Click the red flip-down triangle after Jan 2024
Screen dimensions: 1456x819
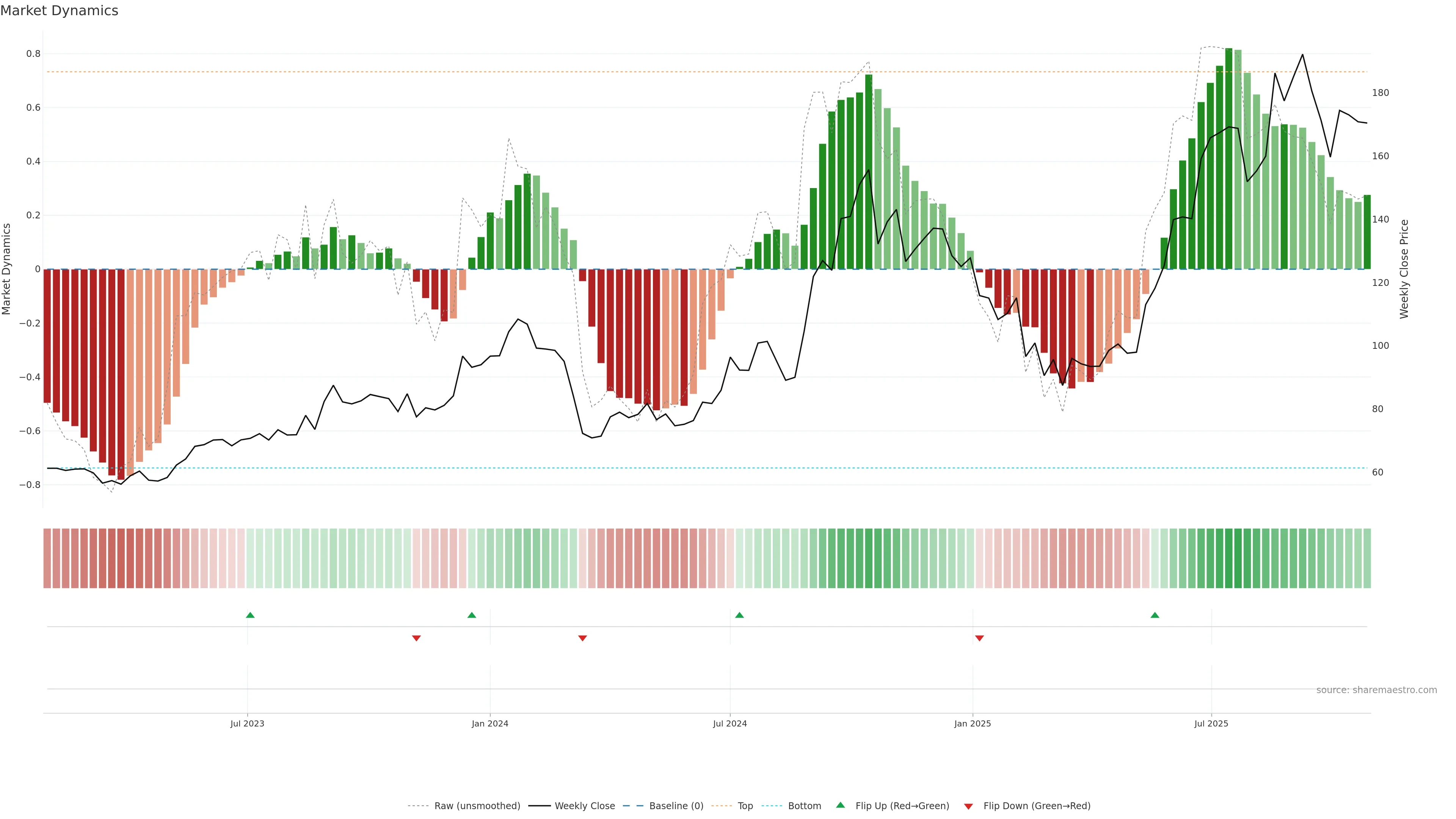[583, 638]
